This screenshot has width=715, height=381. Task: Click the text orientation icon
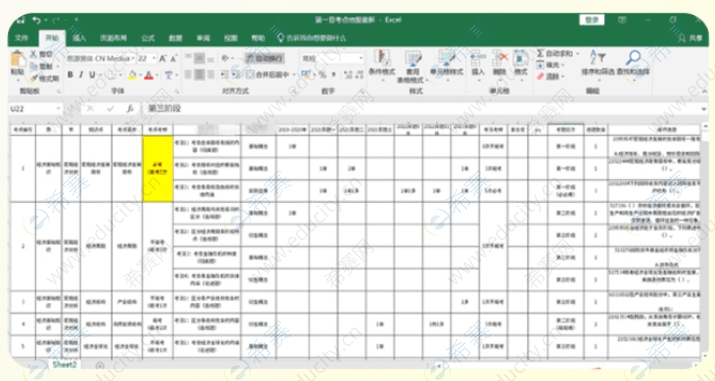[225, 58]
